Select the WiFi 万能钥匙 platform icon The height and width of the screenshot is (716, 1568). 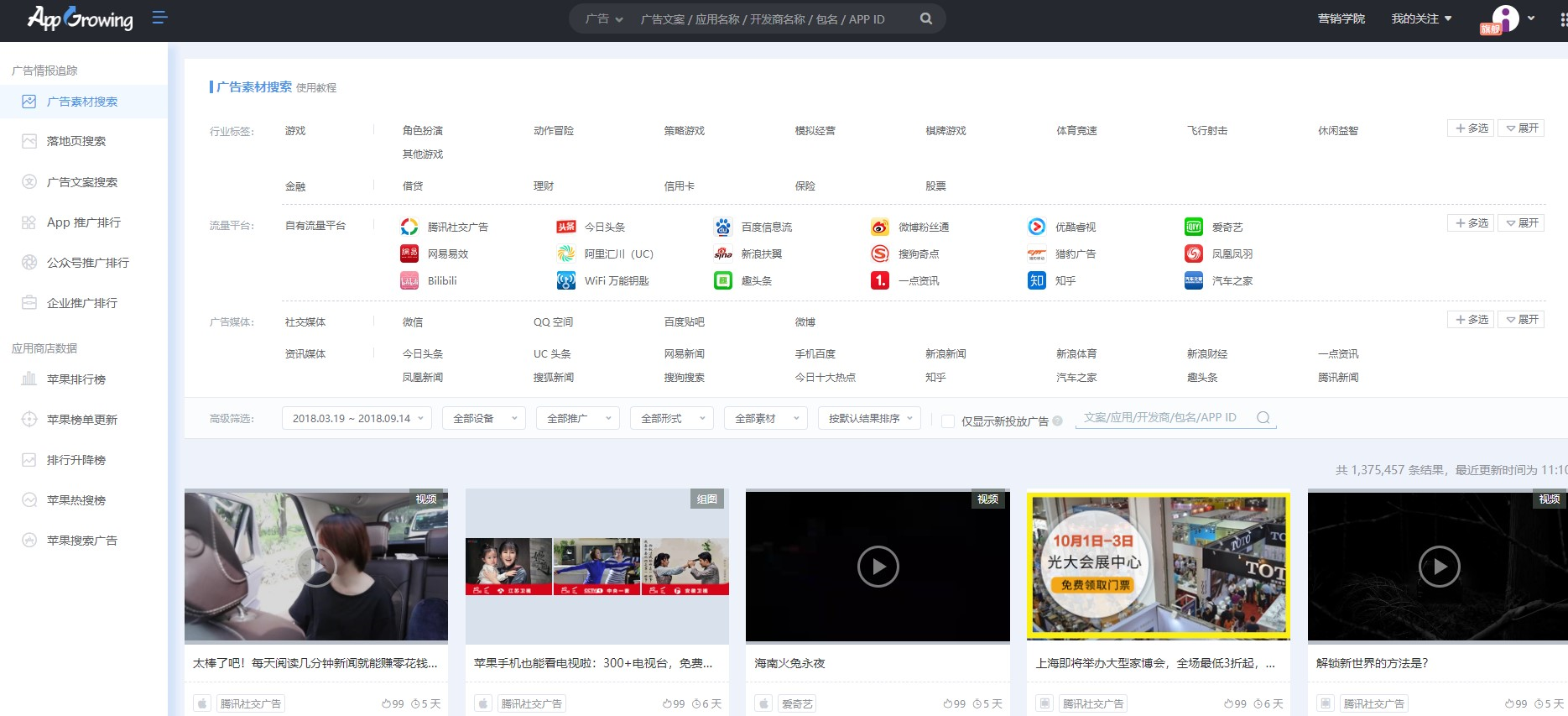[x=566, y=280]
